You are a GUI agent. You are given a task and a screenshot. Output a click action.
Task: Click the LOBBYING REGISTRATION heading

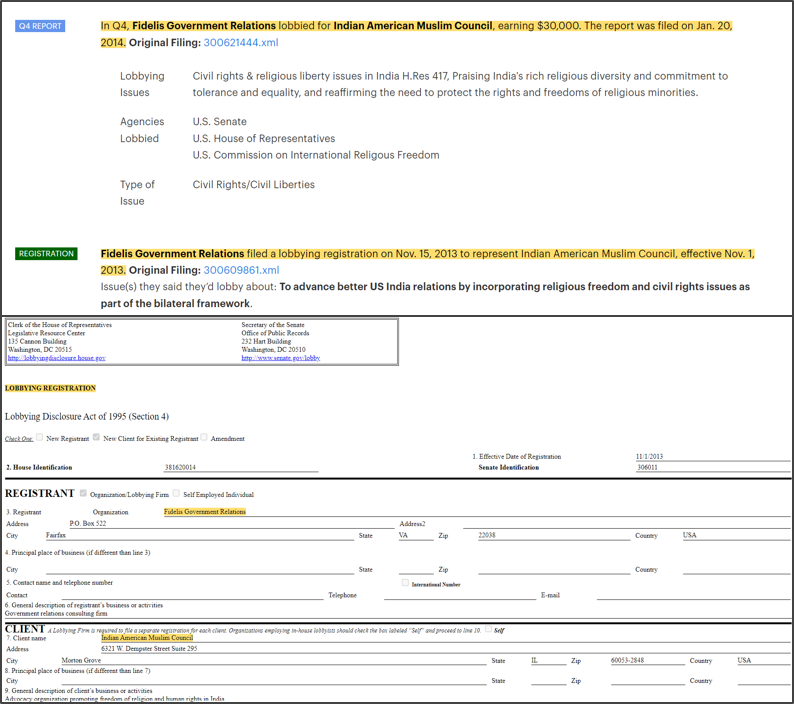click(50, 388)
